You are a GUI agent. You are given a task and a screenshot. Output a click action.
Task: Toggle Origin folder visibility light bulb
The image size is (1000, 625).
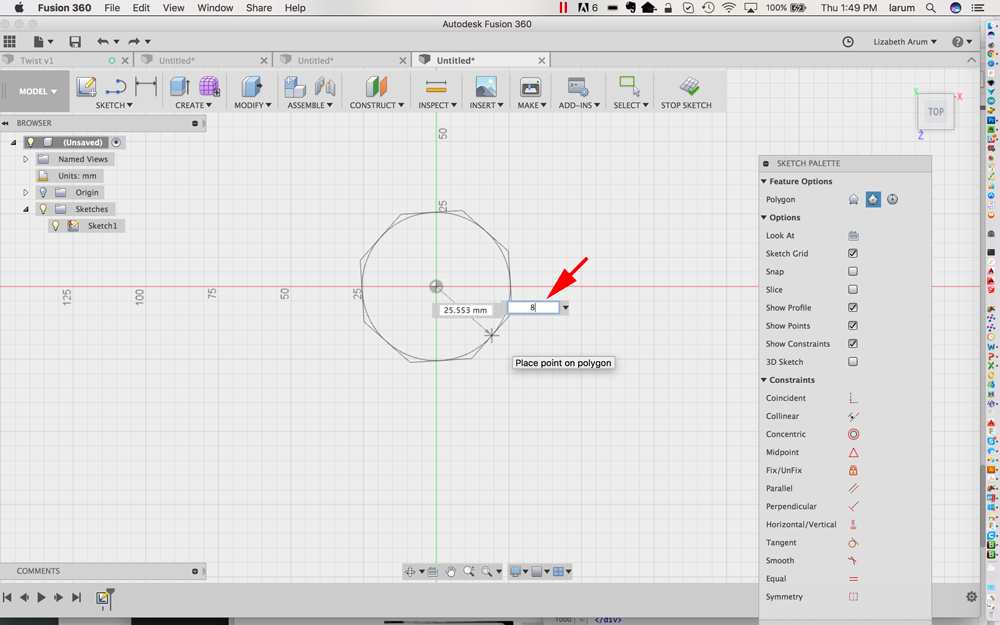point(43,193)
